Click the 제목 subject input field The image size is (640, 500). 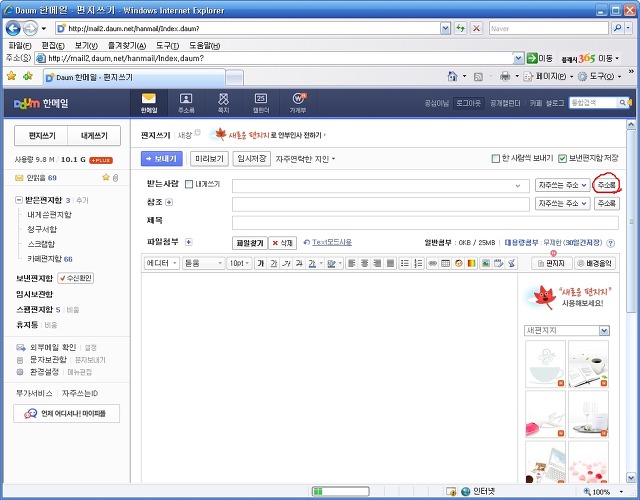click(425, 222)
